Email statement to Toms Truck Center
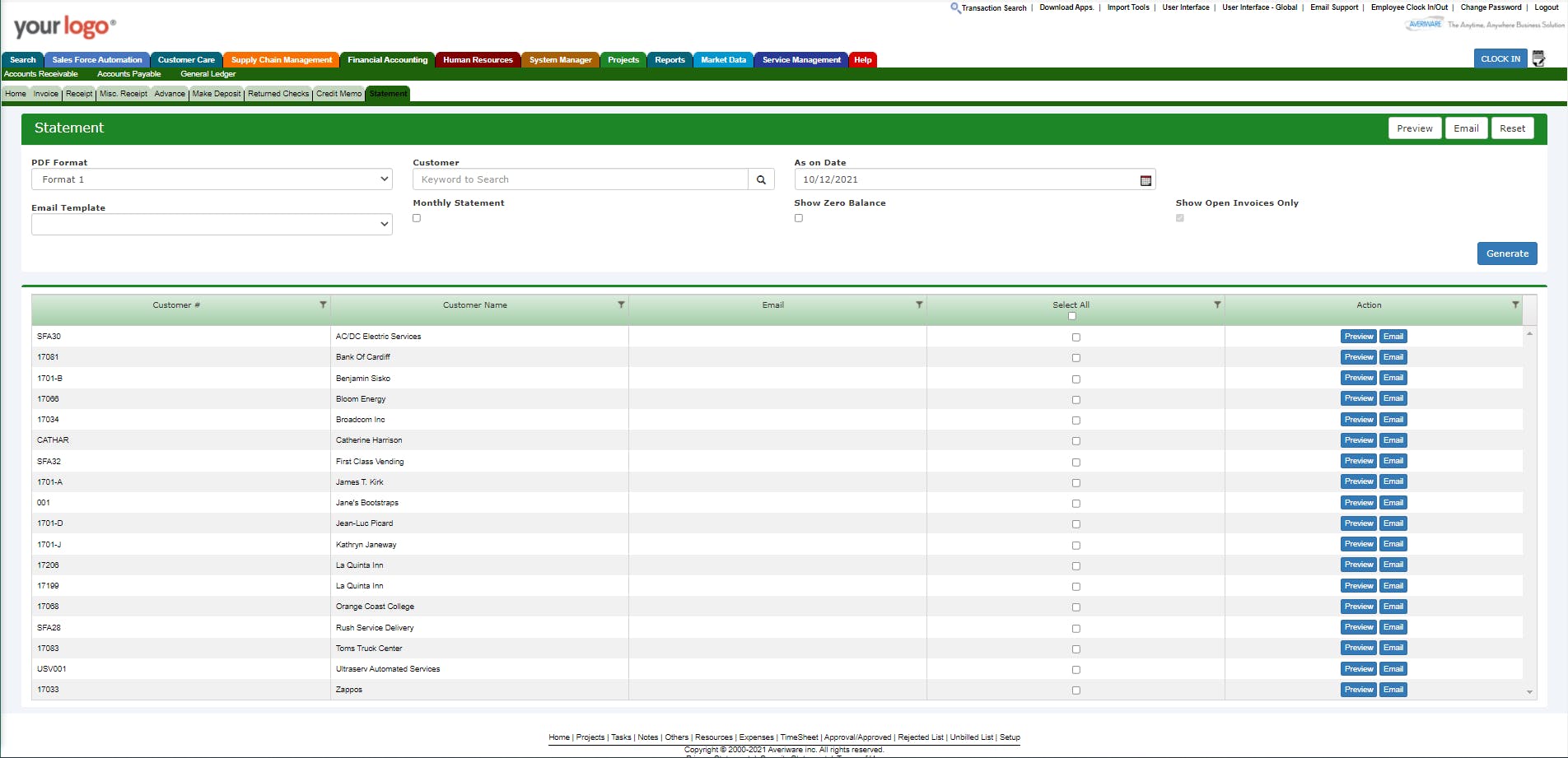 pyautogui.click(x=1393, y=648)
